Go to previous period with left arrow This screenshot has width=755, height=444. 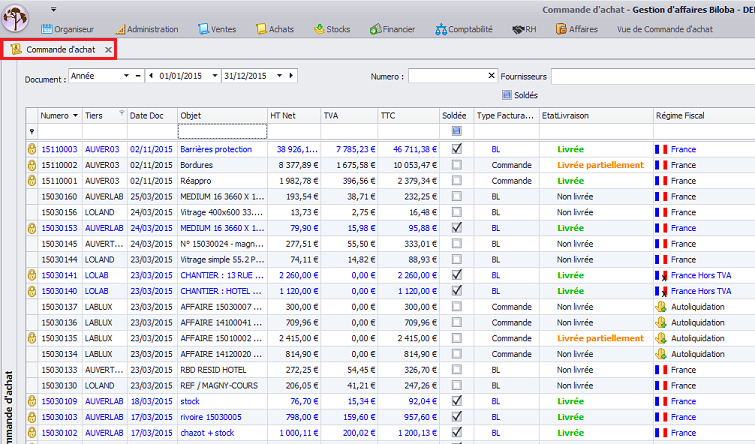151,76
